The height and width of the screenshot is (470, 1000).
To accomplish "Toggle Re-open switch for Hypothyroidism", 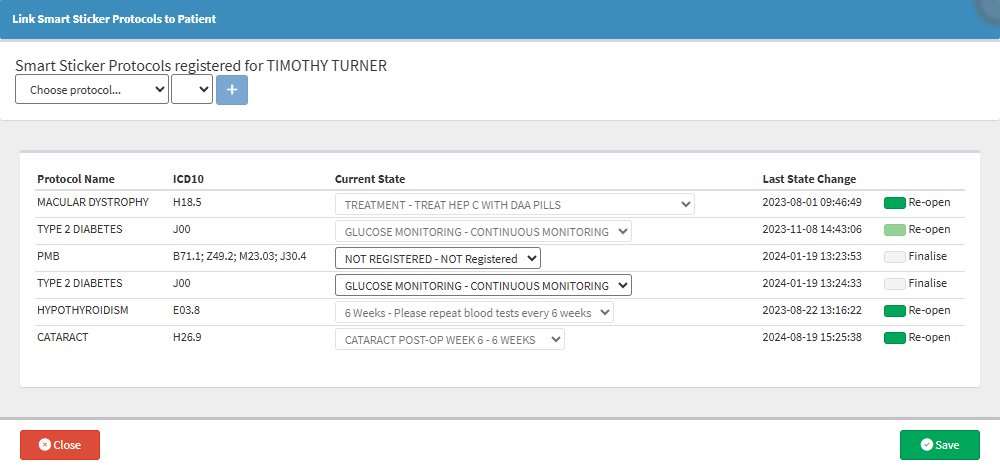I will (x=894, y=311).
